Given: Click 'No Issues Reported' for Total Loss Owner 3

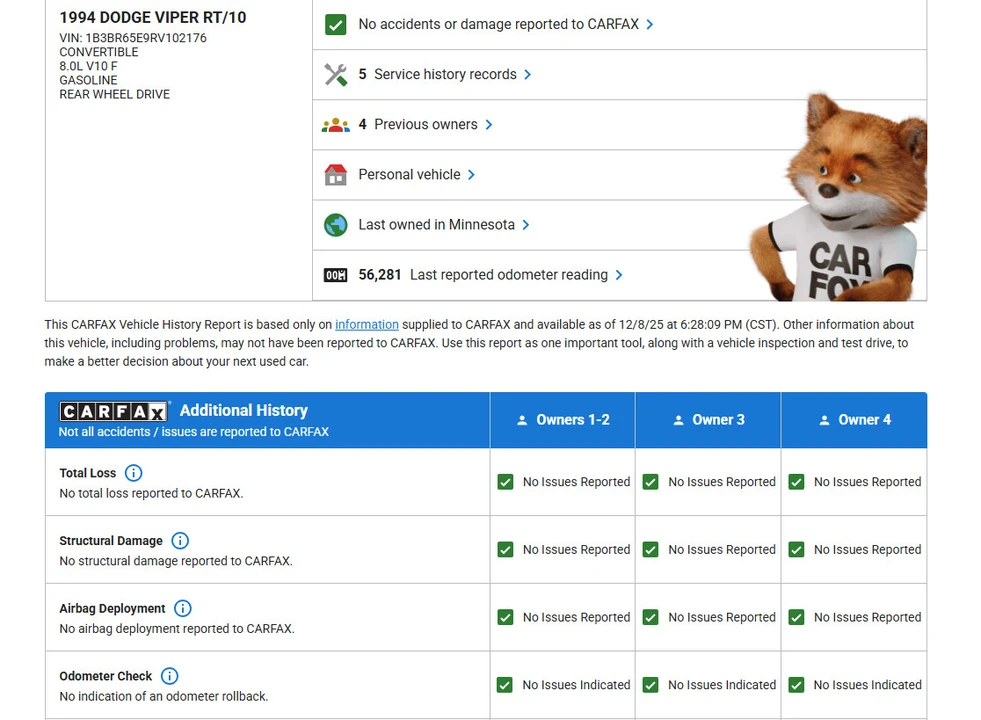Looking at the screenshot, I should (722, 482).
